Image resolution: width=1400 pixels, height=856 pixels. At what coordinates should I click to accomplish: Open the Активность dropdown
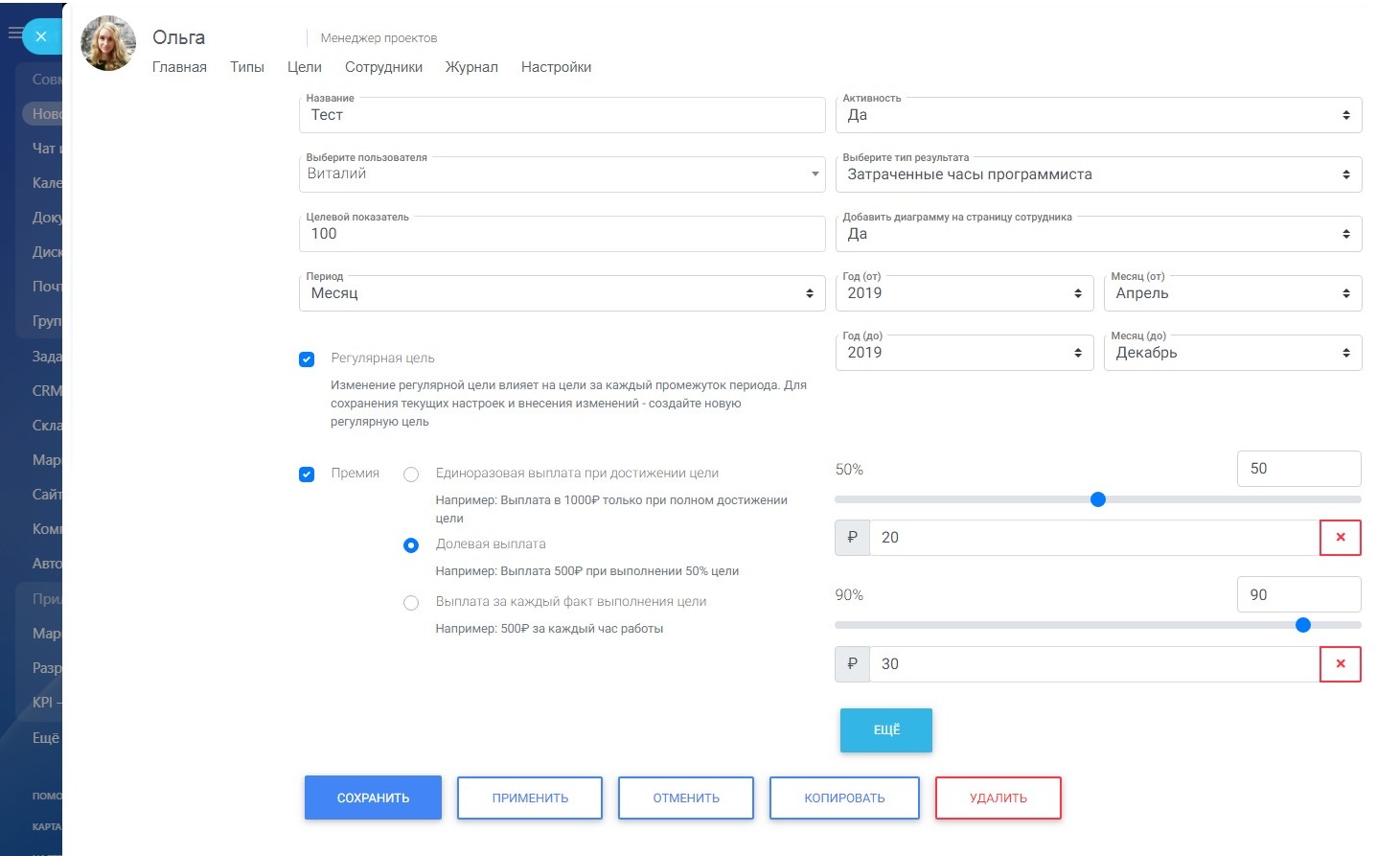point(1098,115)
